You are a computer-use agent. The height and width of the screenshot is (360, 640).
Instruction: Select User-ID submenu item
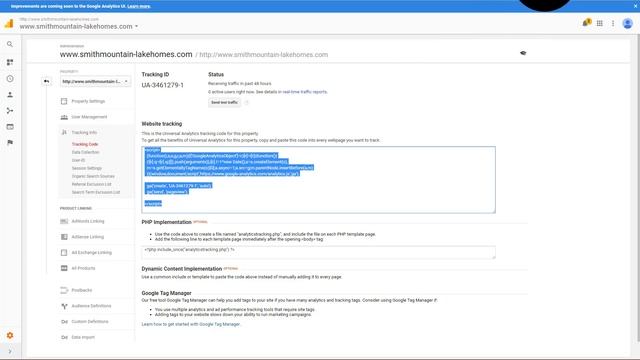pos(78,160)
